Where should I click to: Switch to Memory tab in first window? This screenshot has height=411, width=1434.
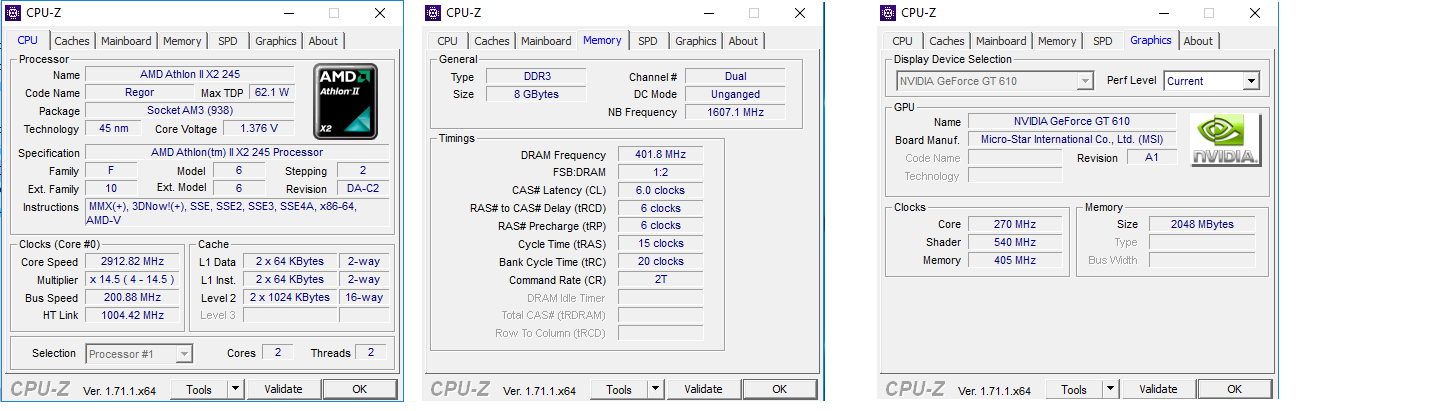click(182, 41)
